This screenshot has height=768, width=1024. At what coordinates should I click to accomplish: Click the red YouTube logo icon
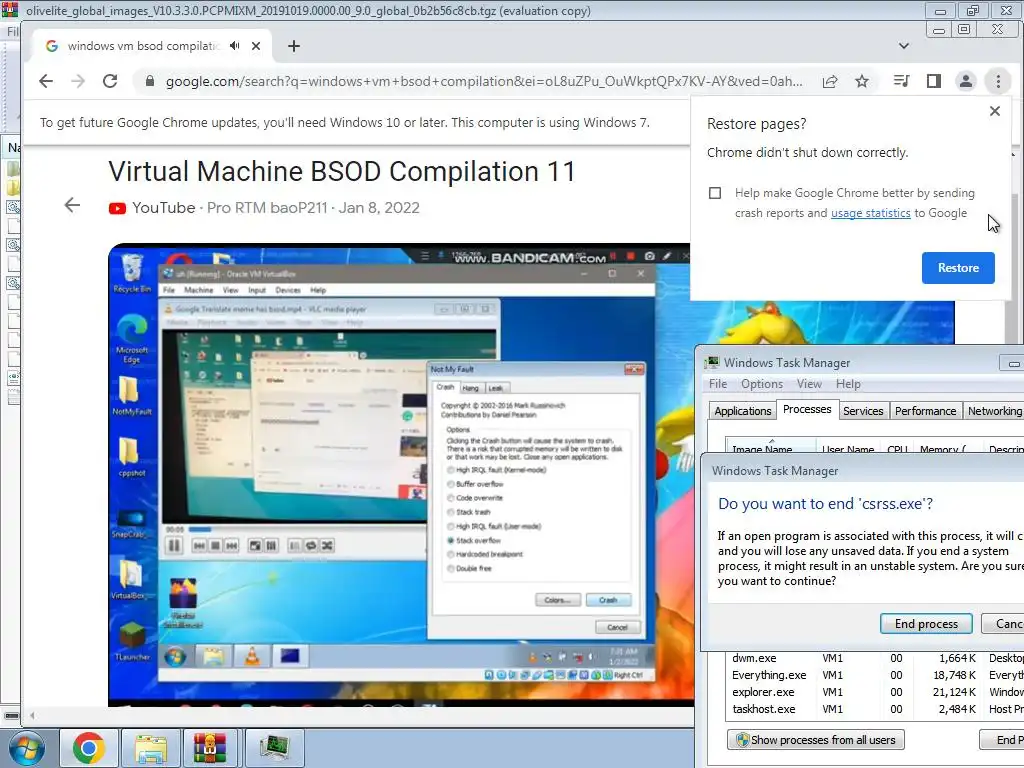tap(118, 208)
